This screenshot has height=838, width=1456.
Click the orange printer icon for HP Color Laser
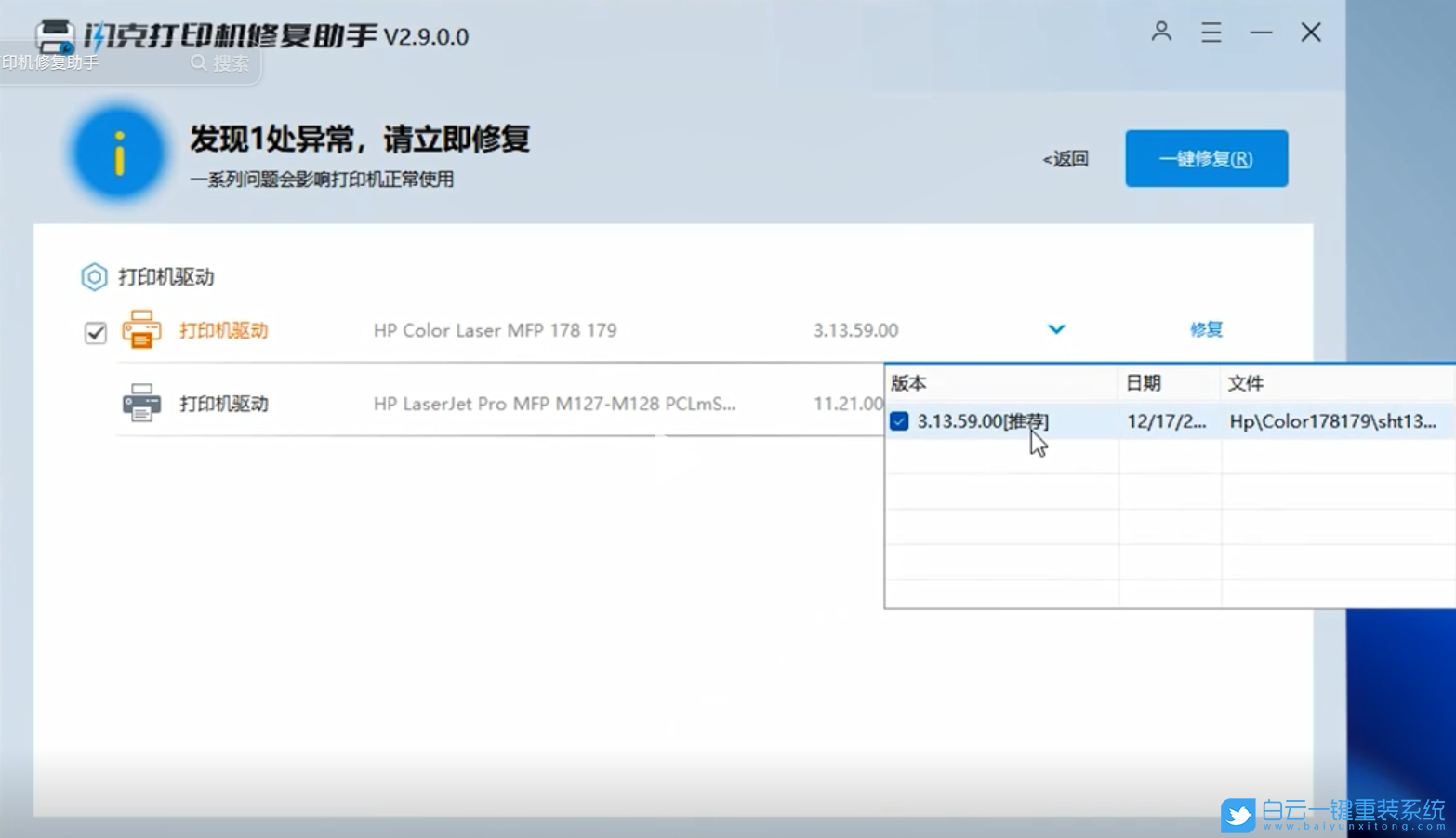tap(141, 330)
